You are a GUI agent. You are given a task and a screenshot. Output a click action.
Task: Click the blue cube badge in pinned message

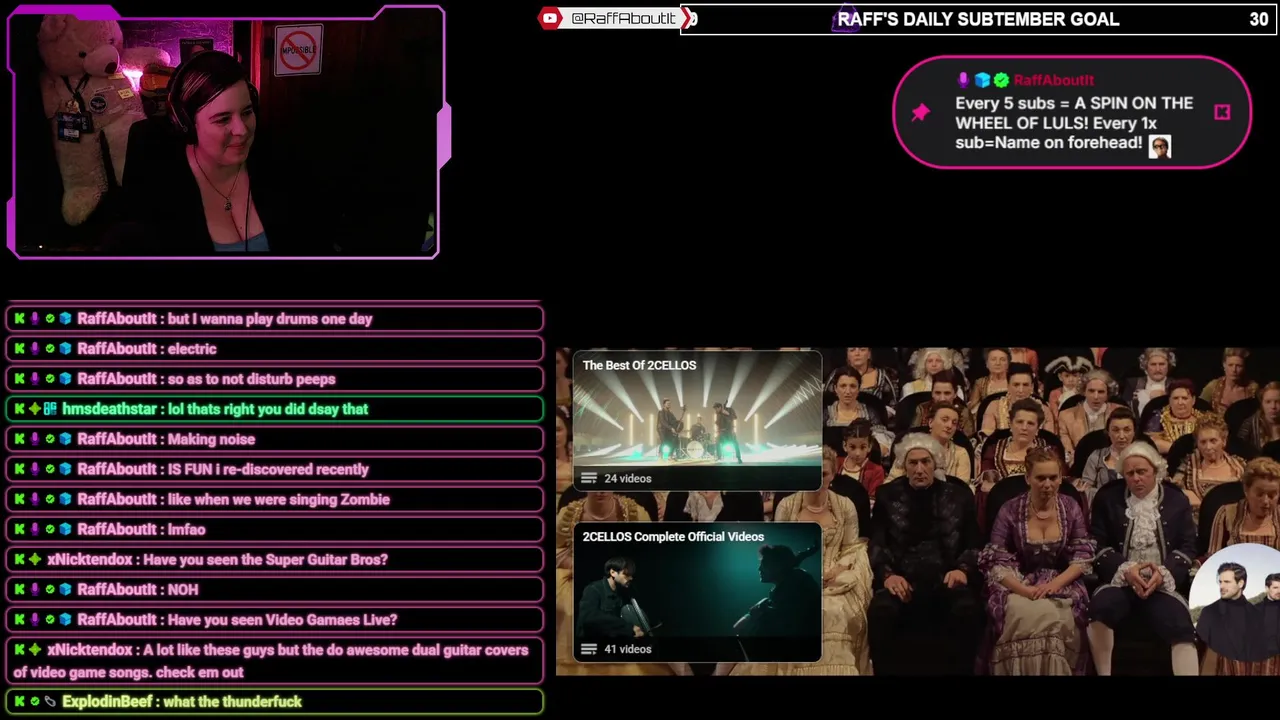982,80
